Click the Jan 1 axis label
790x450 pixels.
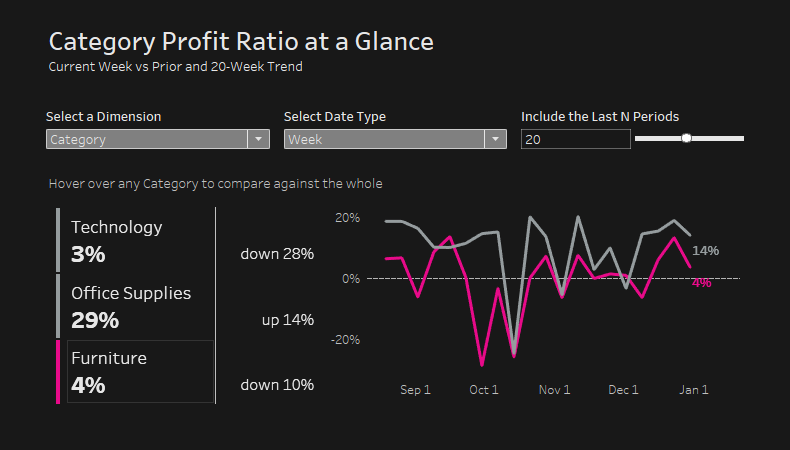pos(694,390)
